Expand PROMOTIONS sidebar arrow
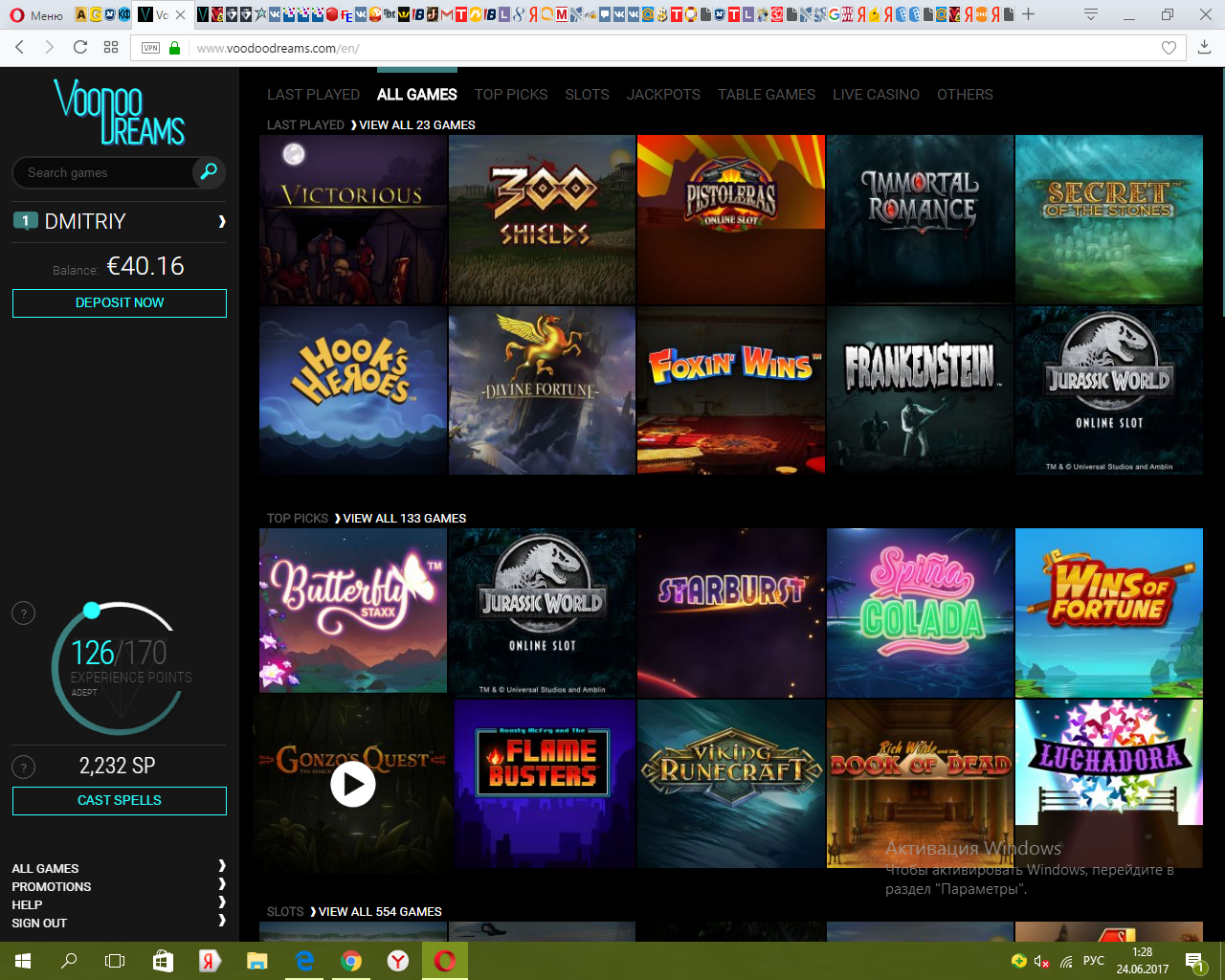Image resolution: width=1225 pixels, height=980 pixels. [x=222, y=884]
